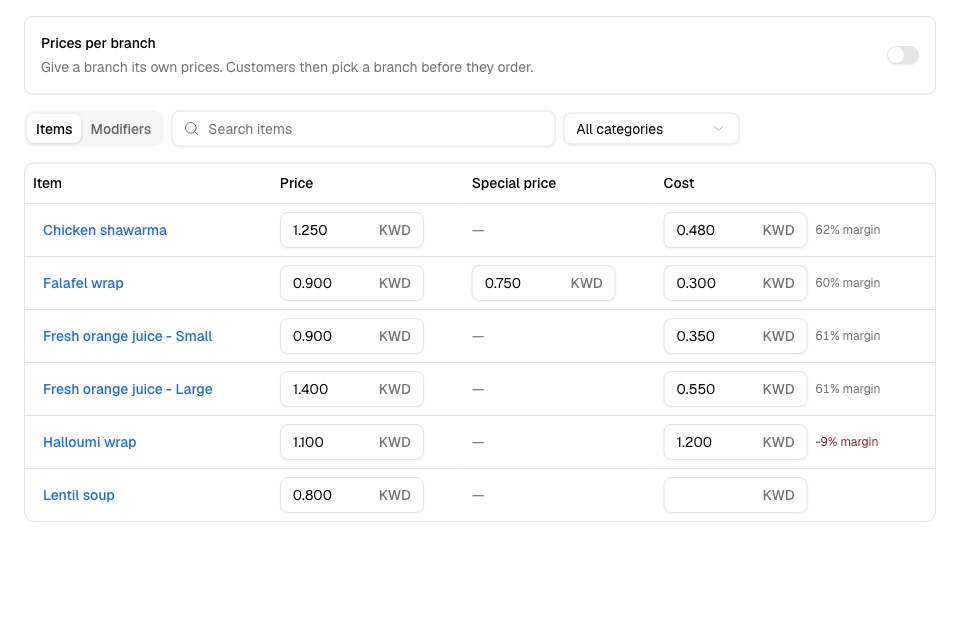
Task: Open the Falafel wrap item link
Action: [x=83, y=283]
